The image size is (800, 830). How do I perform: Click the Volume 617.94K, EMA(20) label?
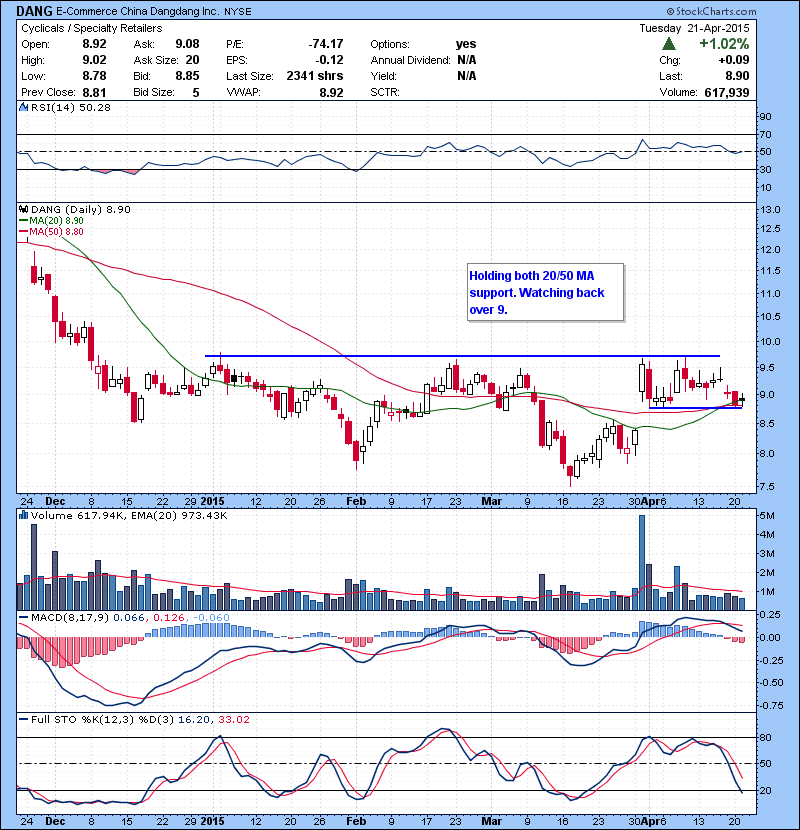click(129, 515)
